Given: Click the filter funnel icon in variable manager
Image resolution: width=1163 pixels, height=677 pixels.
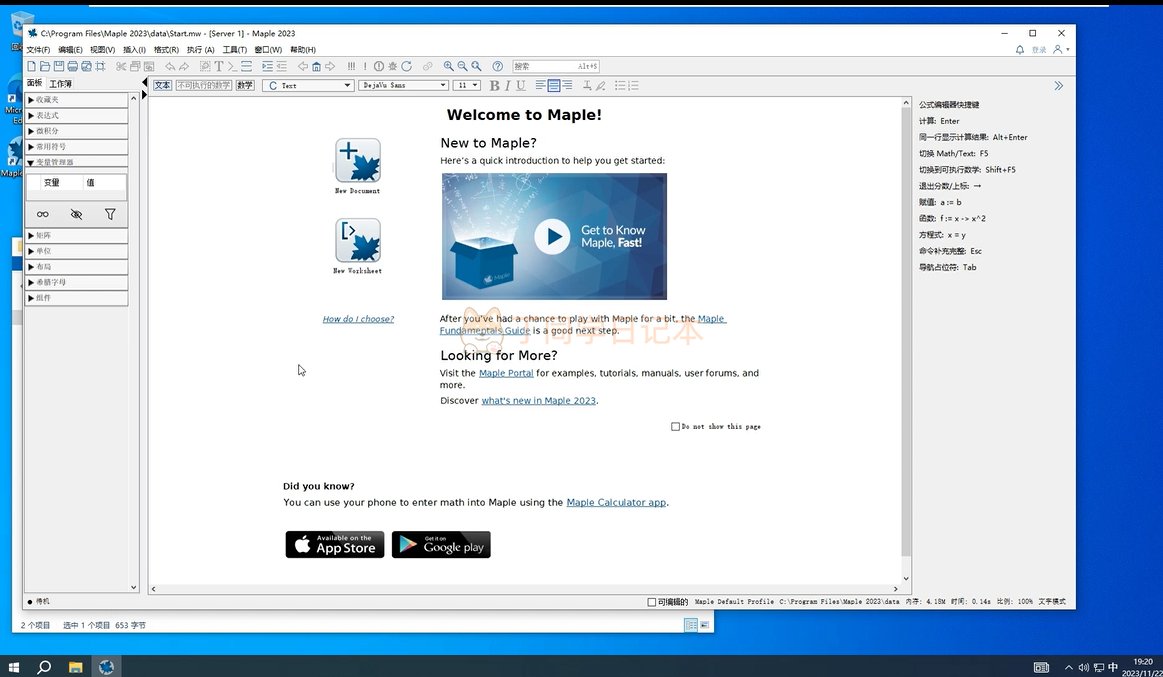Looking at the screenshot, I should pyautogui.click(x=110, y=214).
